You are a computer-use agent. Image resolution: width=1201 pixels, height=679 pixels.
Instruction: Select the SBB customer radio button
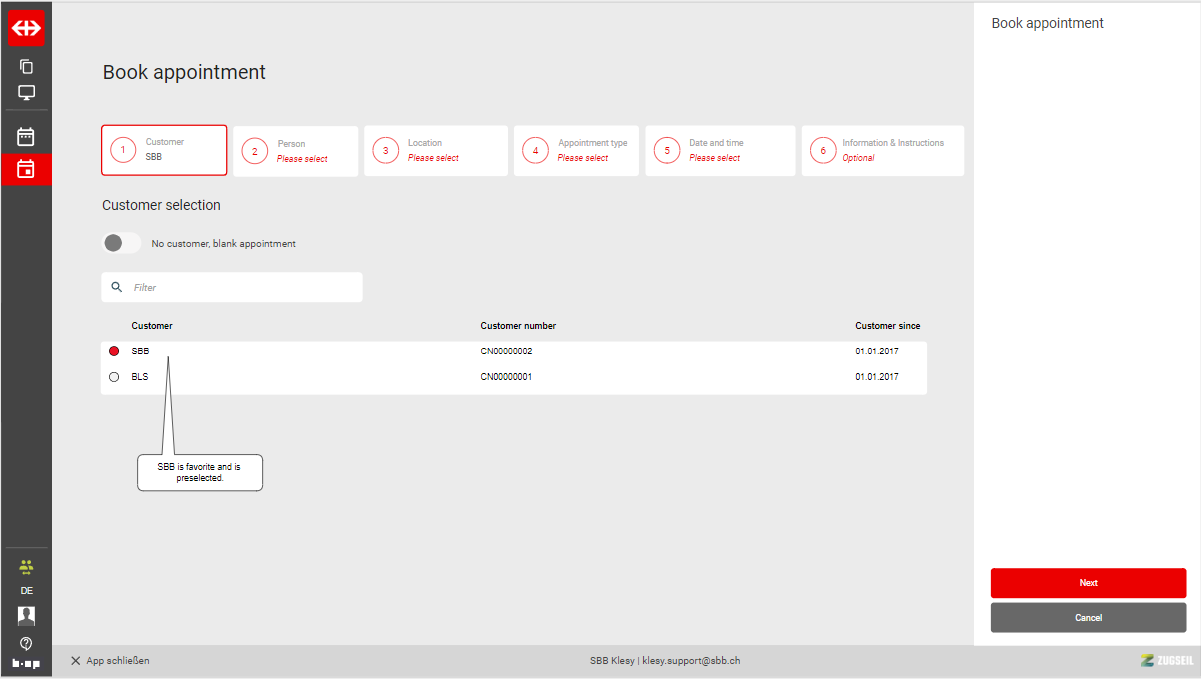click(114, 351)
